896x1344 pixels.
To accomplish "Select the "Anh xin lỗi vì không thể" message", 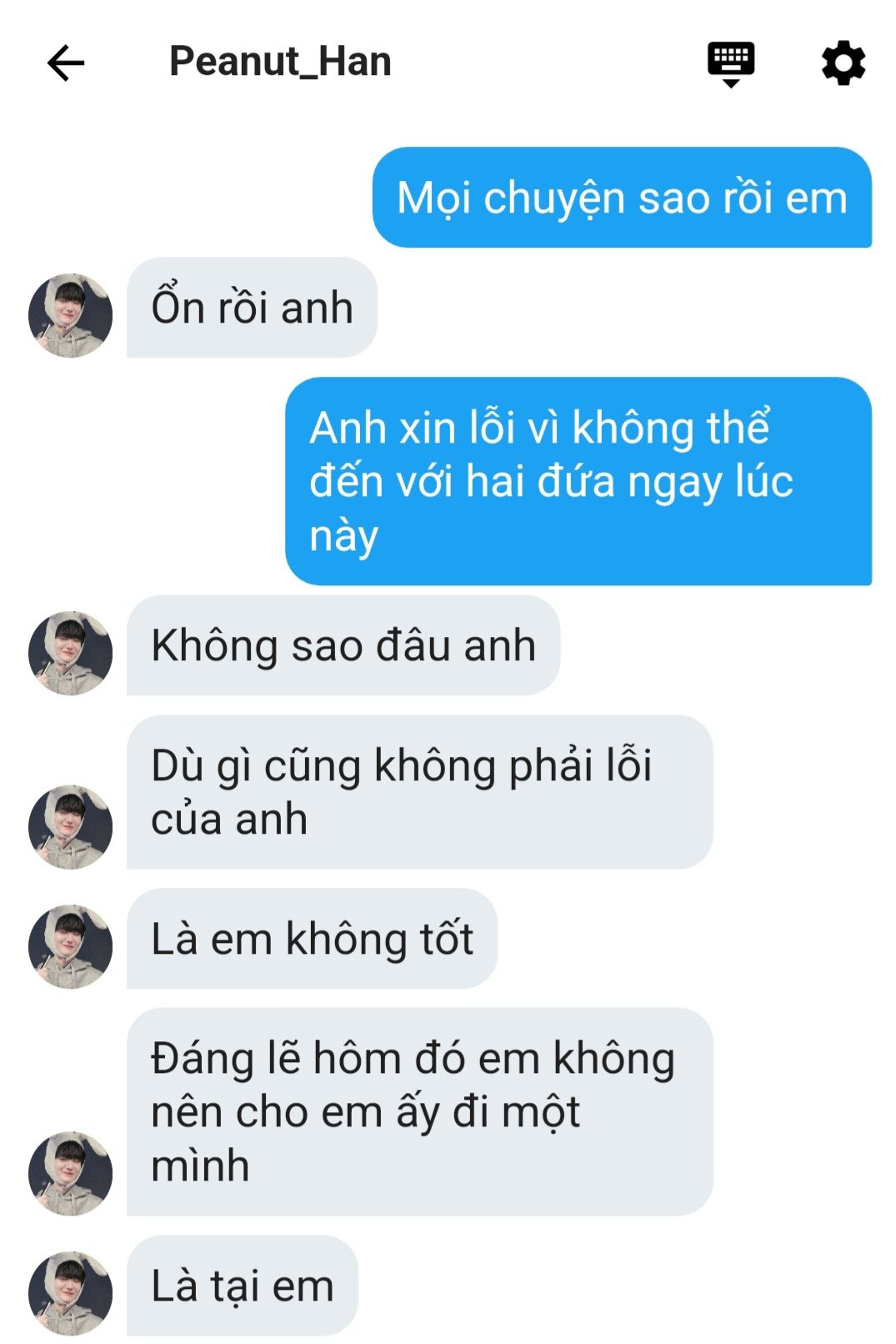I will click(578, 481).
